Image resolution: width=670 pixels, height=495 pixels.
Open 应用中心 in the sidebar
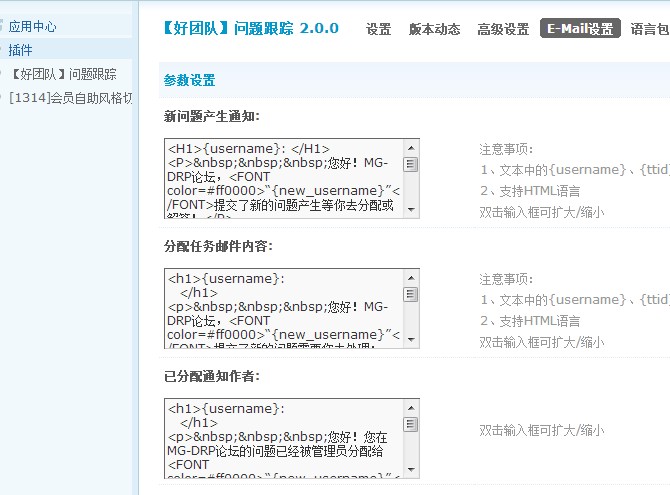click(x=32, y=27)
